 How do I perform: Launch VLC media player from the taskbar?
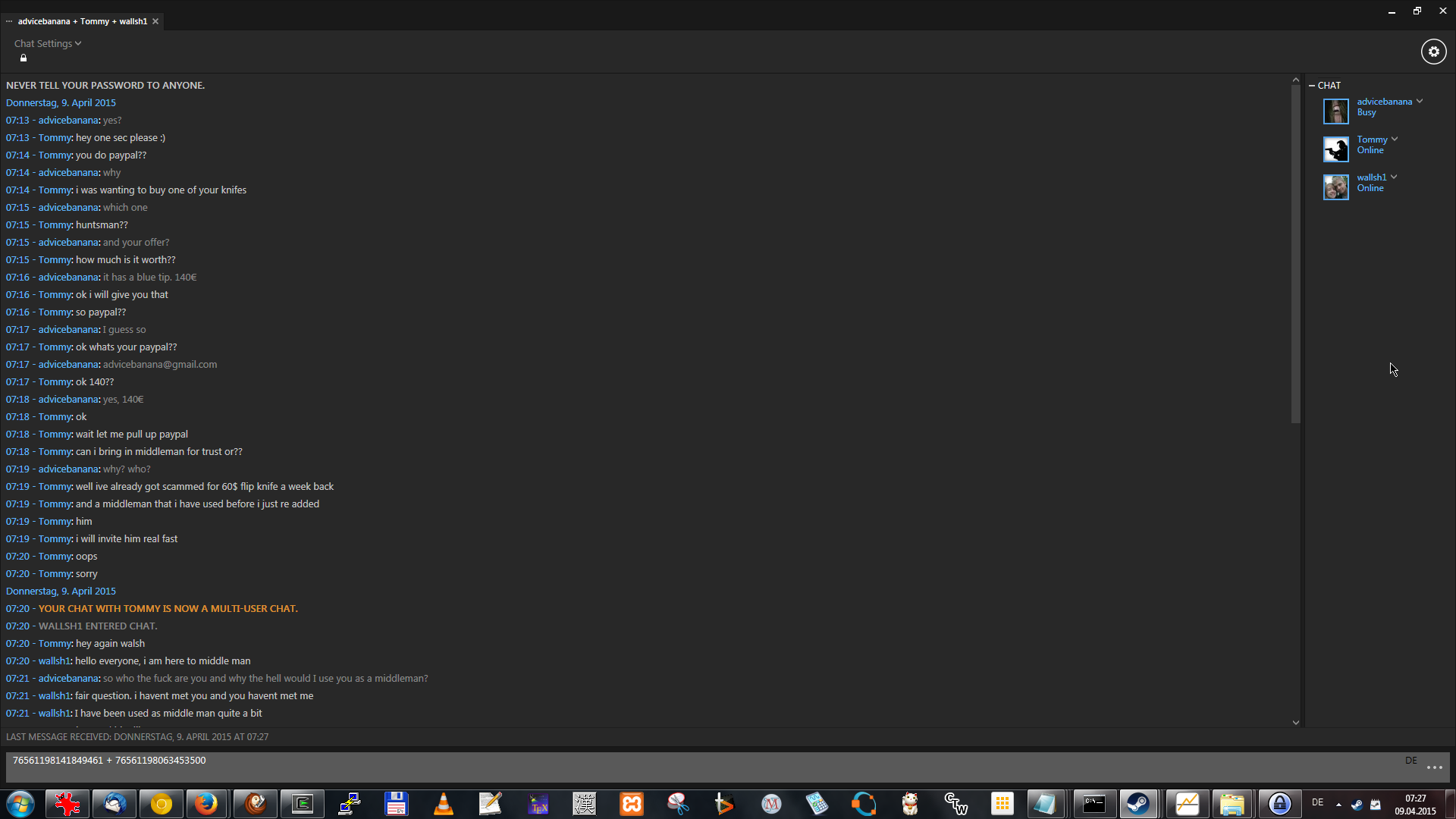[x=444, y=804]
